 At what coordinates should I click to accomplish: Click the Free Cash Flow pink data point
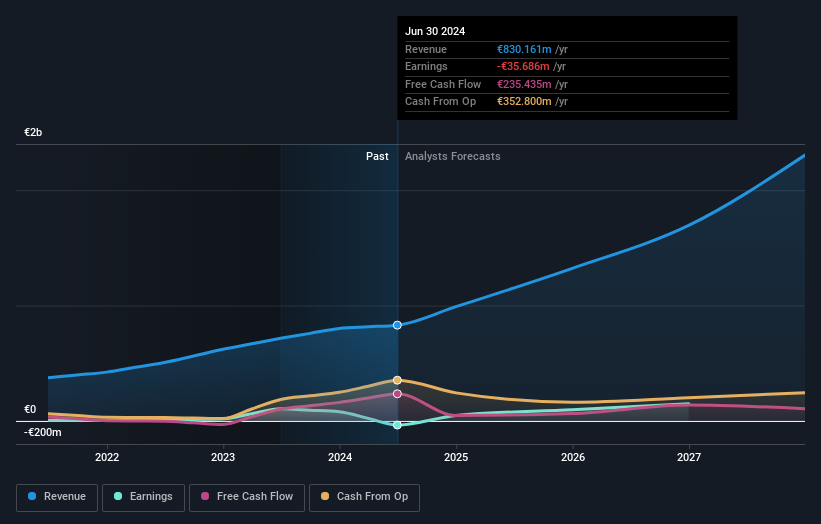coord(397,394)
